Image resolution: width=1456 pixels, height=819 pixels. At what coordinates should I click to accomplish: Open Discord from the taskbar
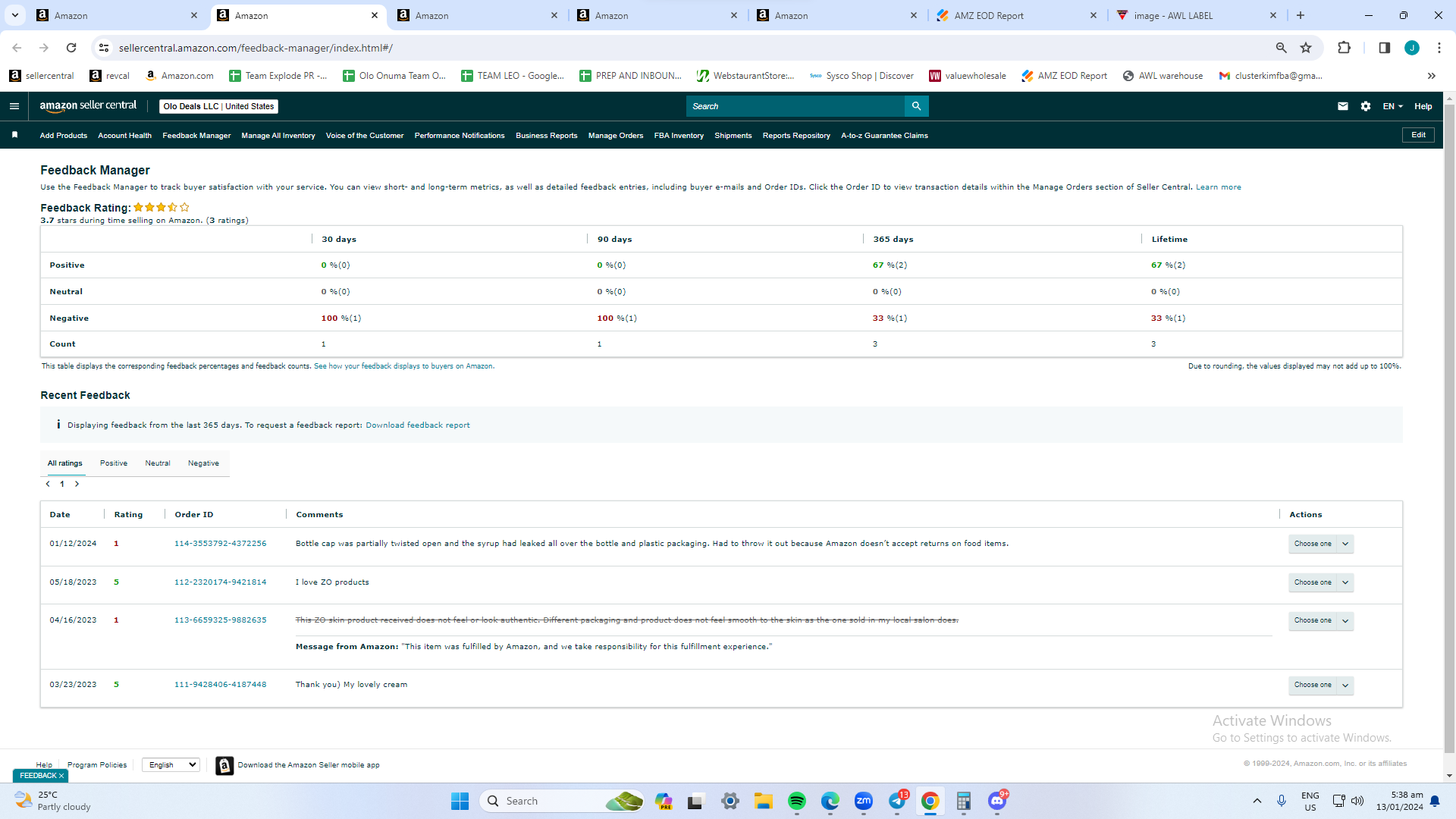click(997, 801)
